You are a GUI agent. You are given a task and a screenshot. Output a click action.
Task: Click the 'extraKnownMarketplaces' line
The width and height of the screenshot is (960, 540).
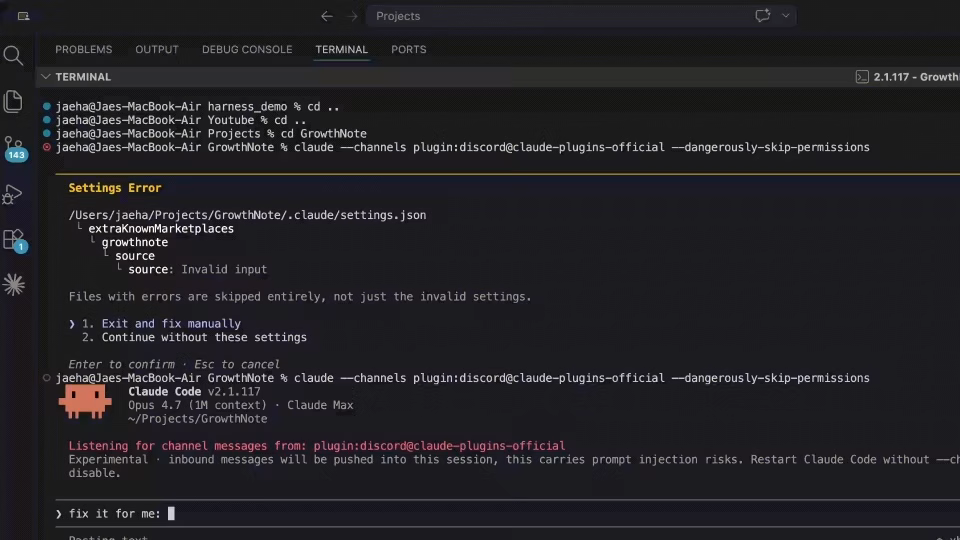(161, 228)
